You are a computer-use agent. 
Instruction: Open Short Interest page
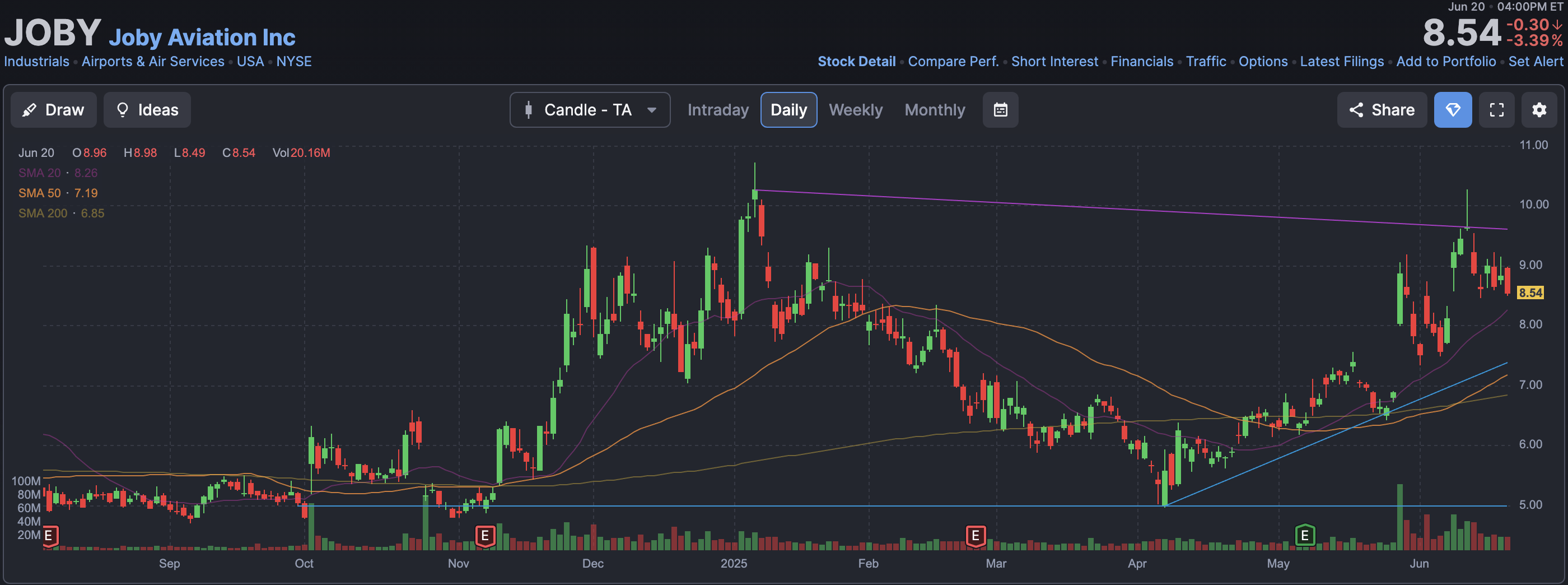[1054, 62]
